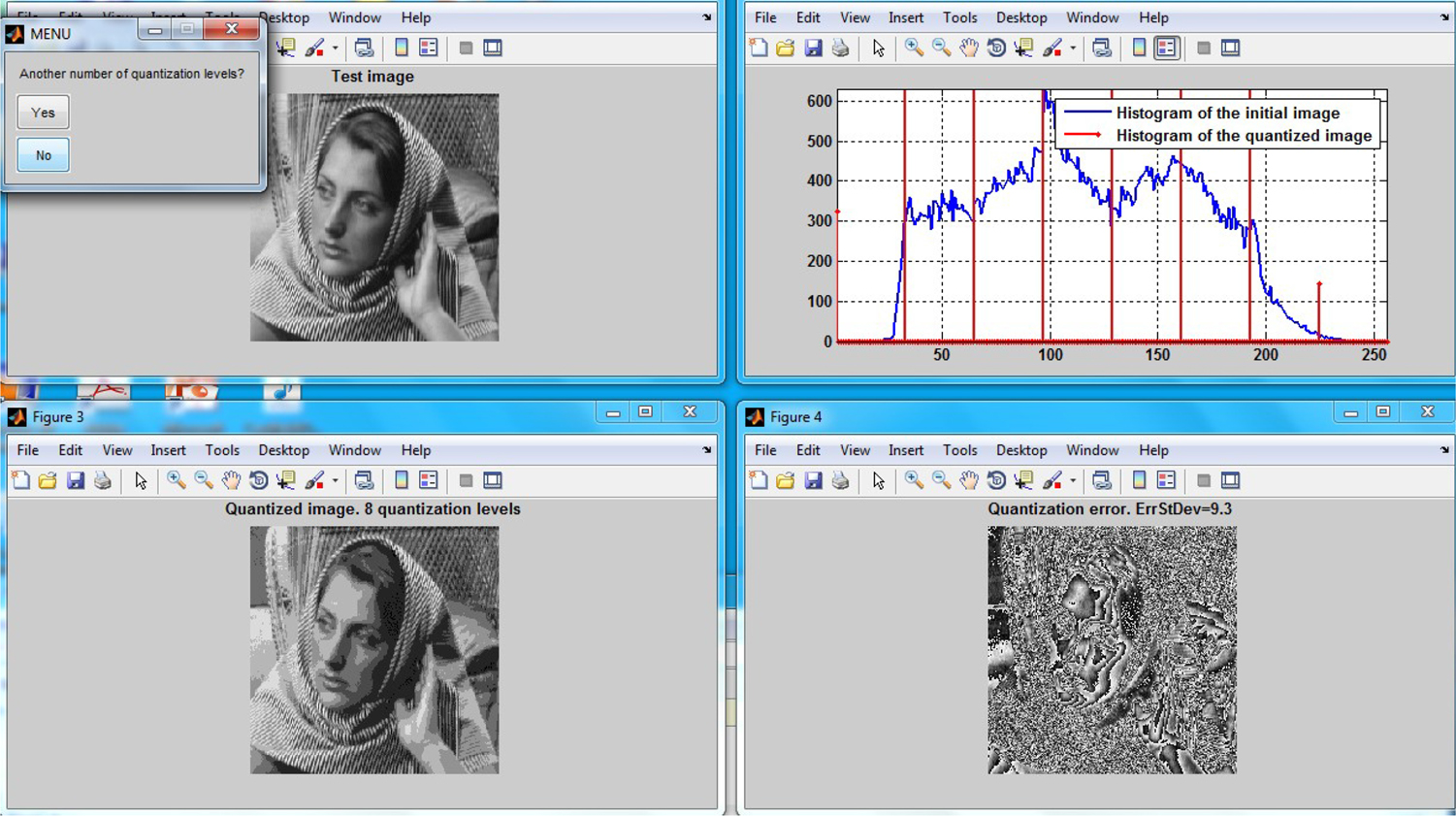Open Window menu in the Test image figure
Image resolution: width=1456 pixels, height=816 pixels.
pyautogui.click(x=354, y=17)
